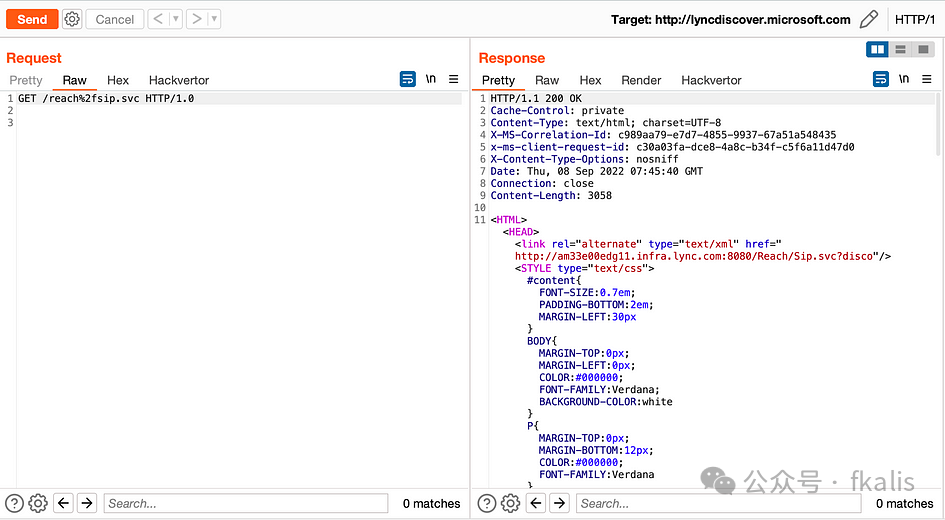Open help for the Request search bar
Screen dimensions: 945x520
(14, 503)
